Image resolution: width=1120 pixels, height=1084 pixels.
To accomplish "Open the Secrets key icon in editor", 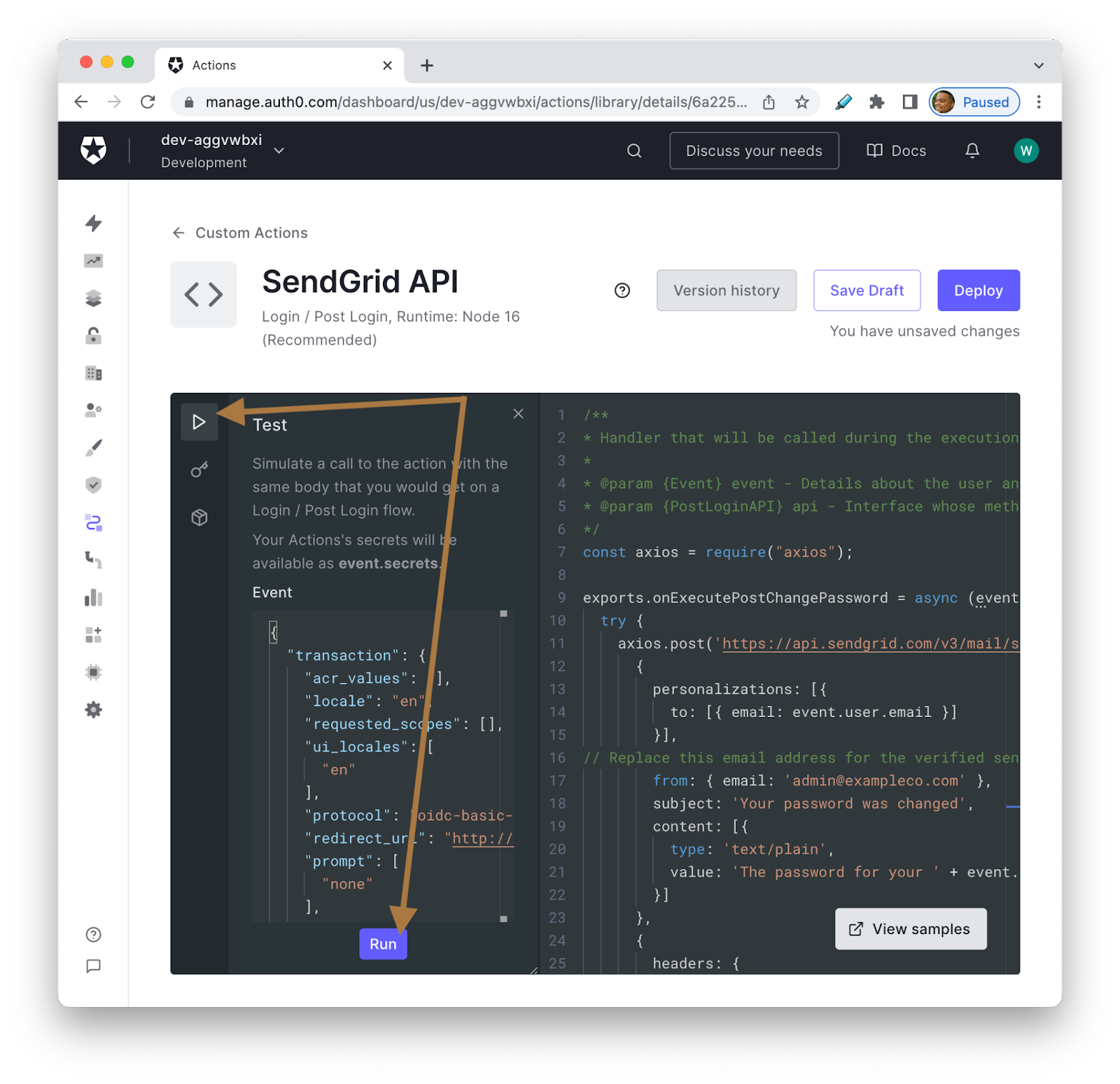I will [x=199, y=470].
